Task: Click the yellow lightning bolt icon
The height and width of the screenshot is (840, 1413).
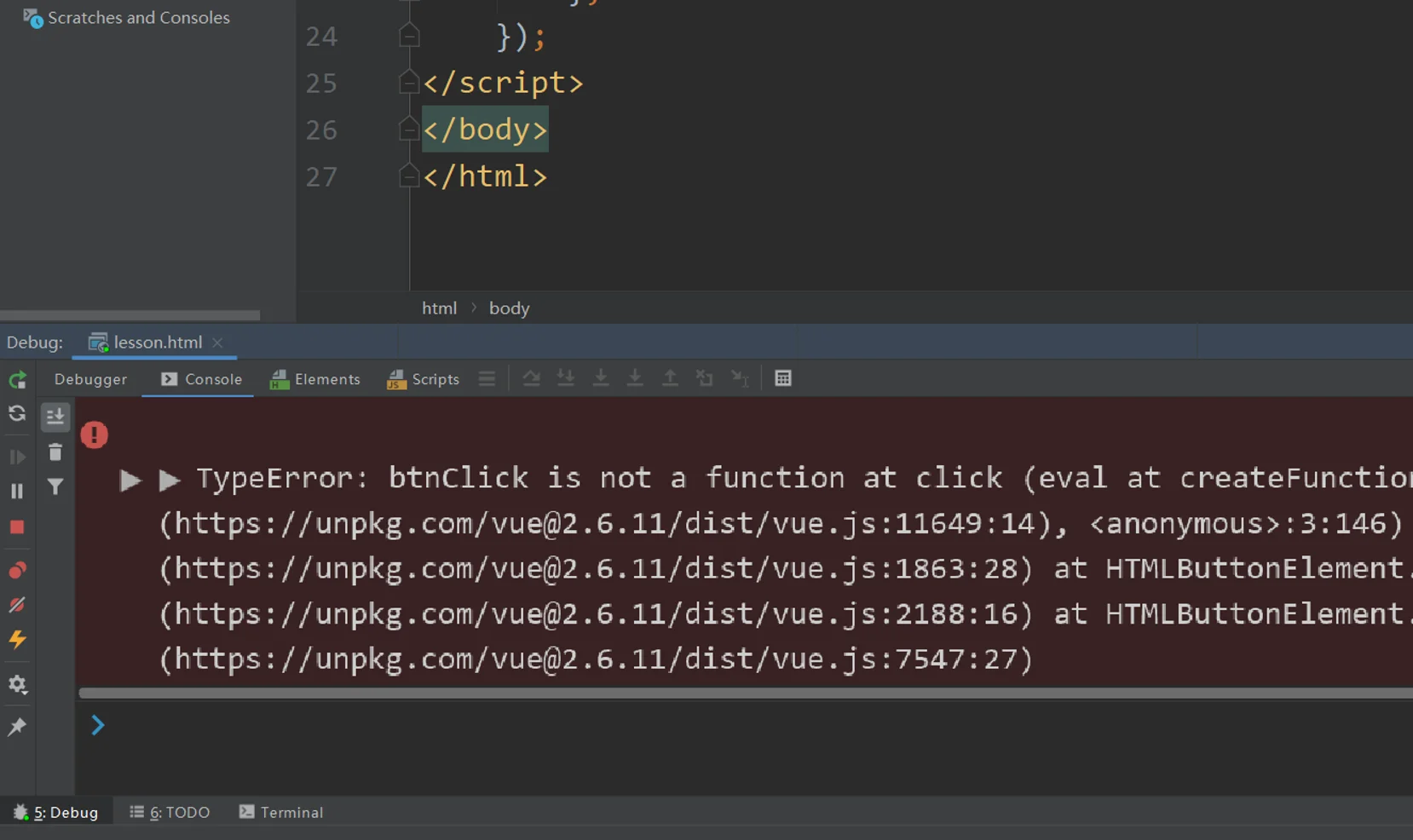Action: [x=17, y=640]
